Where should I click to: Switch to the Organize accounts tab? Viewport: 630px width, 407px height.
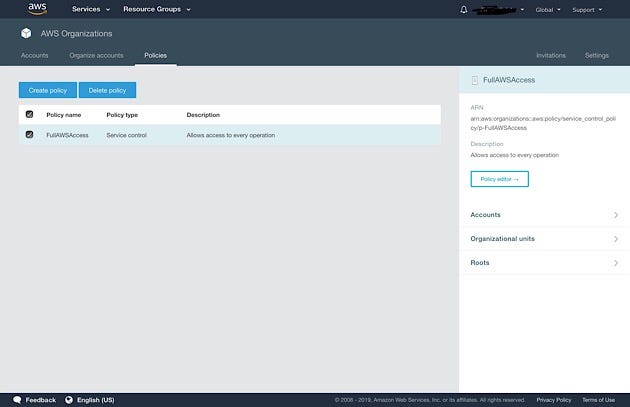[x=96, y=55]
